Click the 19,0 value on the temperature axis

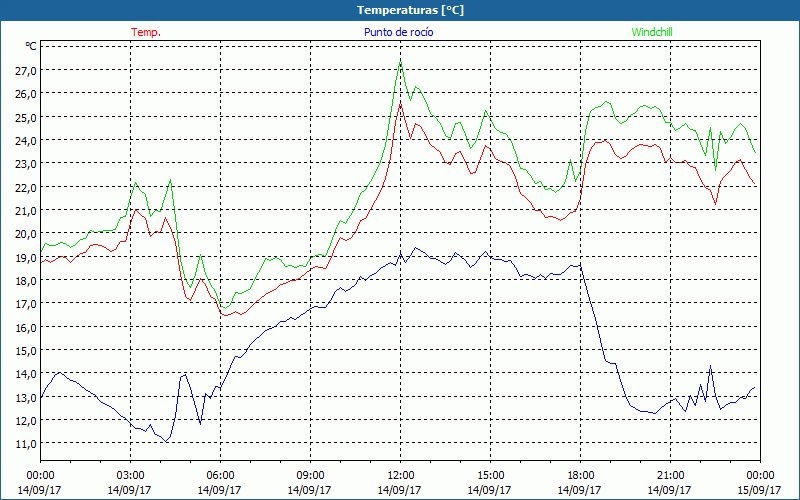click(x=26, y=257)
